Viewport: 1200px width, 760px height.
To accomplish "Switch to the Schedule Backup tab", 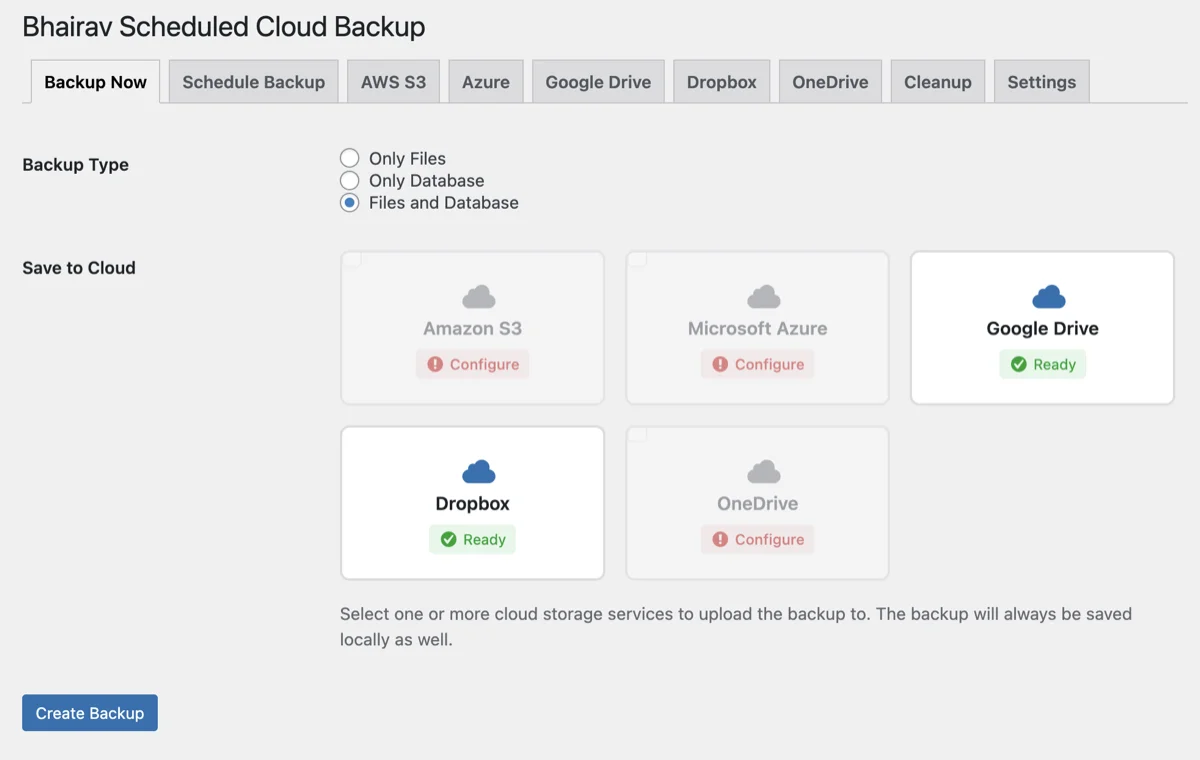I will tap(253, 81).
